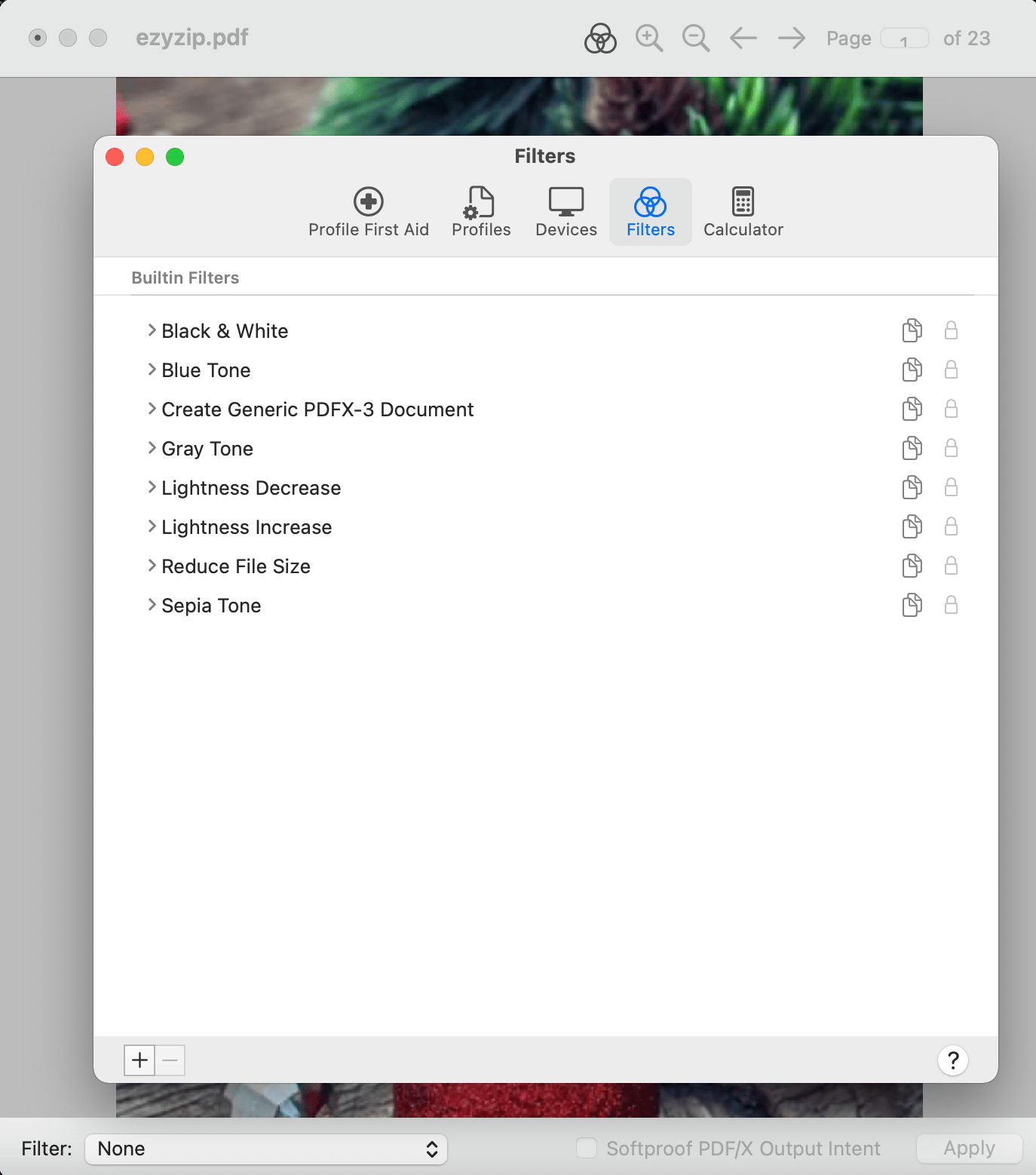Click the lock toggle for Gray Tone

coord(950,448)
